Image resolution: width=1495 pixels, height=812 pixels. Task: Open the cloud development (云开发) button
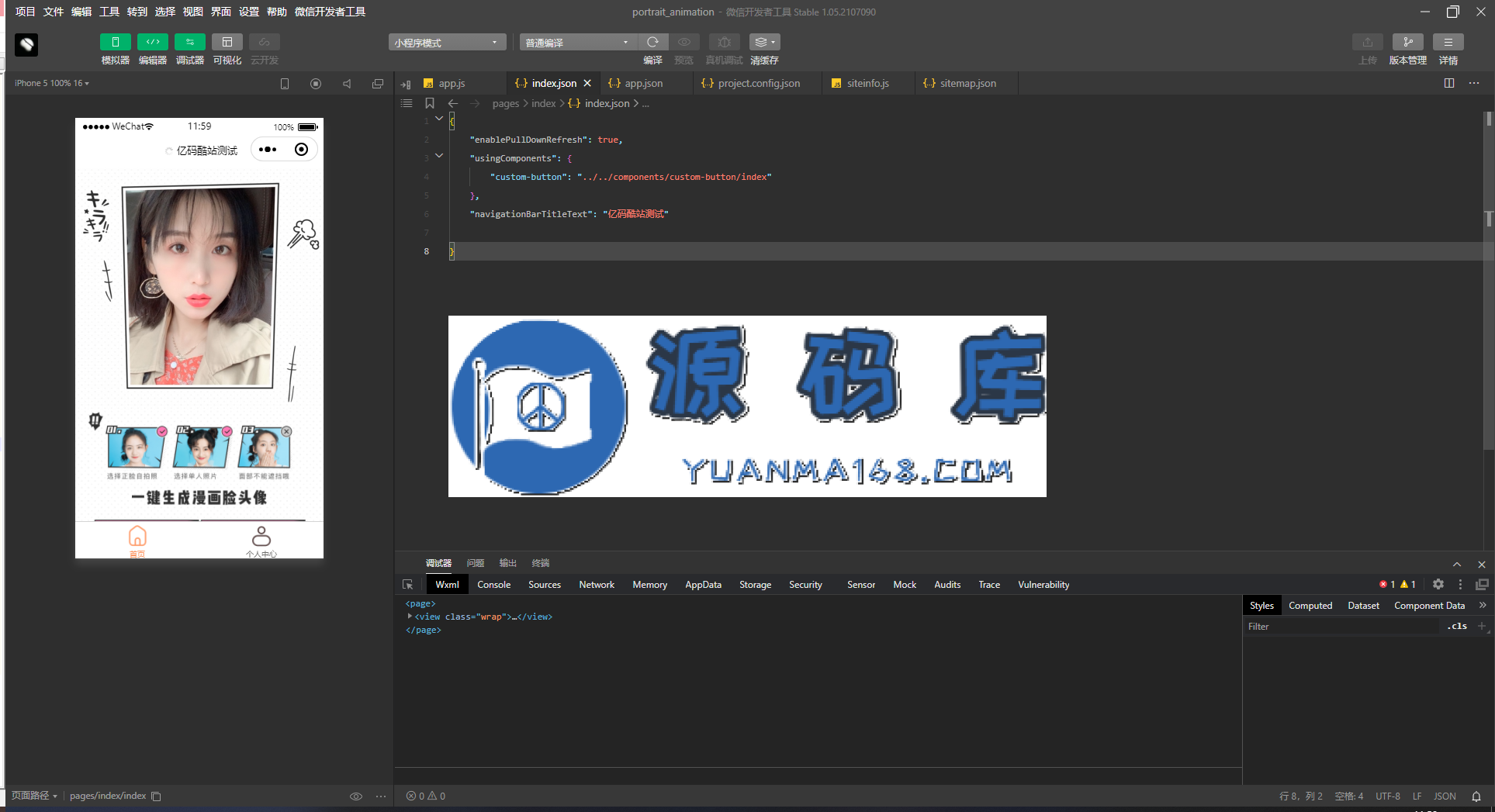coord(264,42)
